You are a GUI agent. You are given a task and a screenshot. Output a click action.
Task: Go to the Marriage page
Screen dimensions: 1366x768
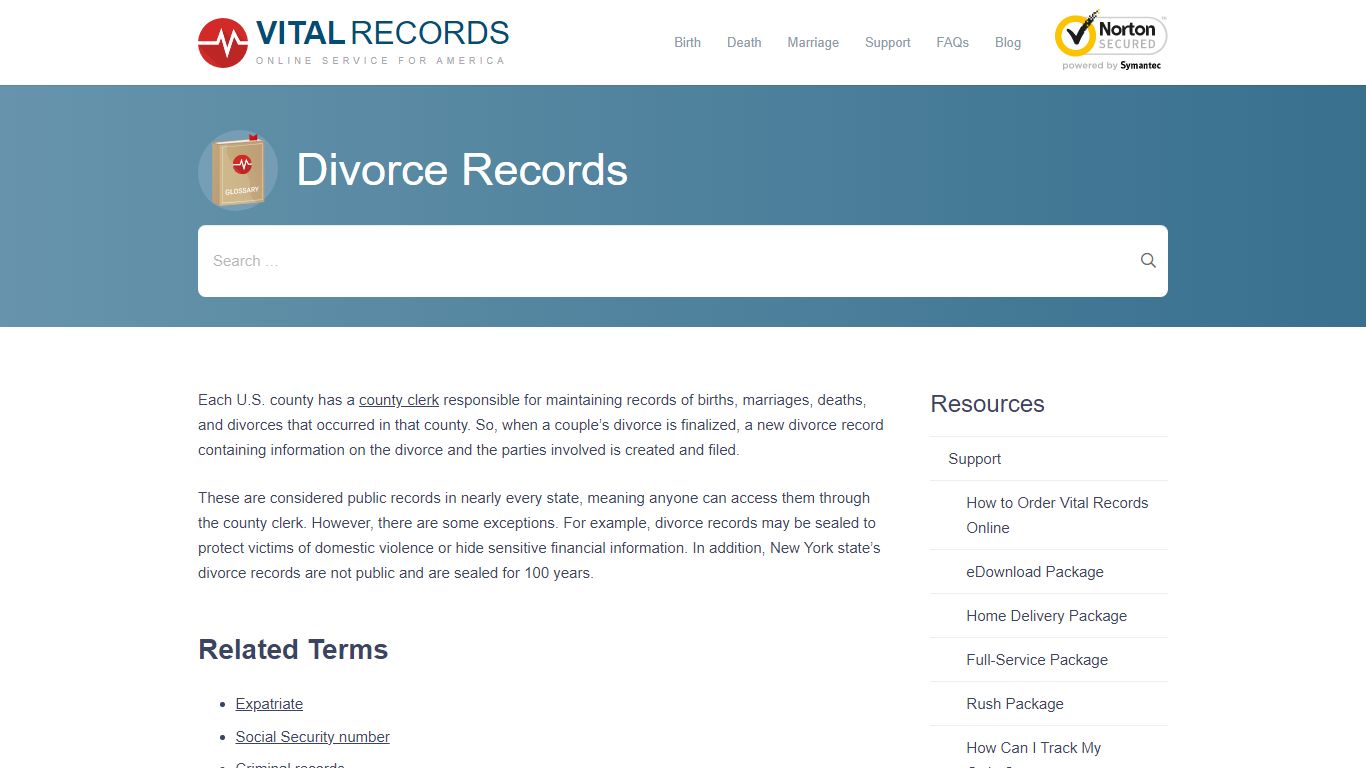click(x=813, y=42)
